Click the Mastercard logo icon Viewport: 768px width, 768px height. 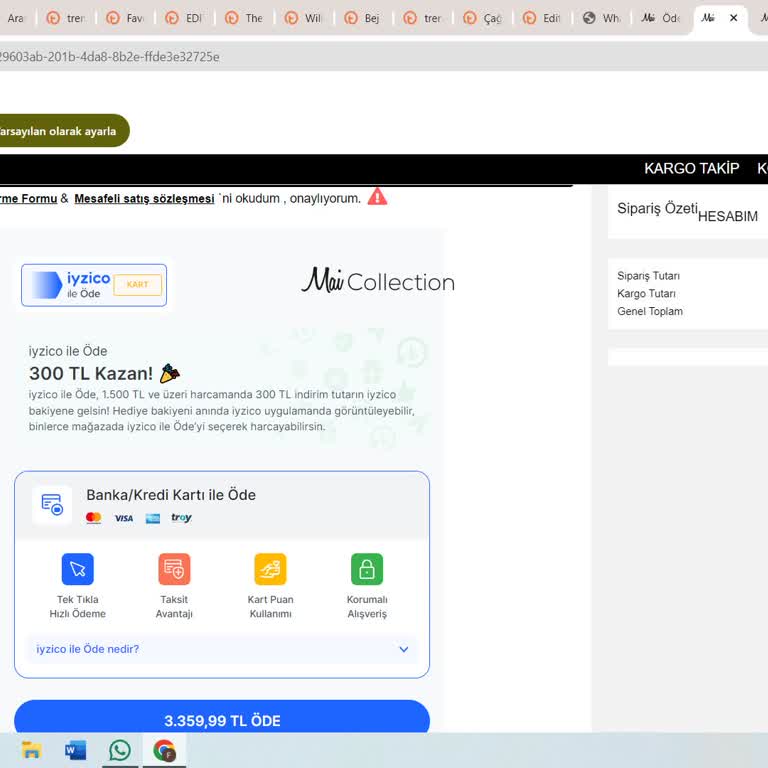94,518
